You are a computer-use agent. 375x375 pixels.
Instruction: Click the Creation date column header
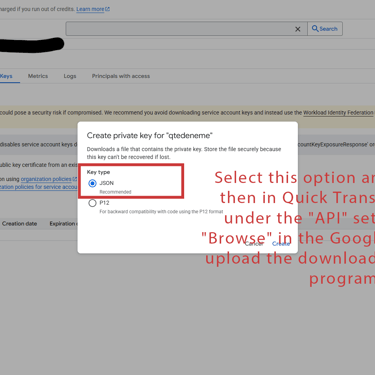[x=19, y=224]
